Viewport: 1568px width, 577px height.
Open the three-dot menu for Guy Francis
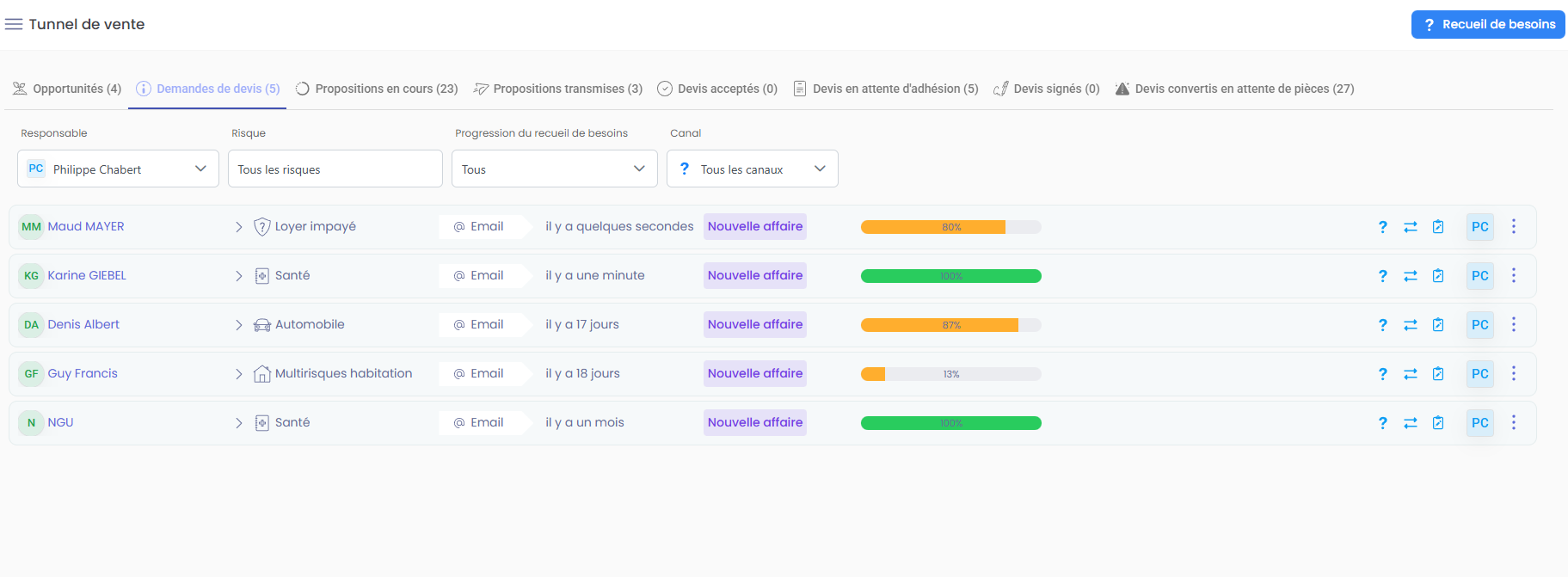tap(1514, 373)
